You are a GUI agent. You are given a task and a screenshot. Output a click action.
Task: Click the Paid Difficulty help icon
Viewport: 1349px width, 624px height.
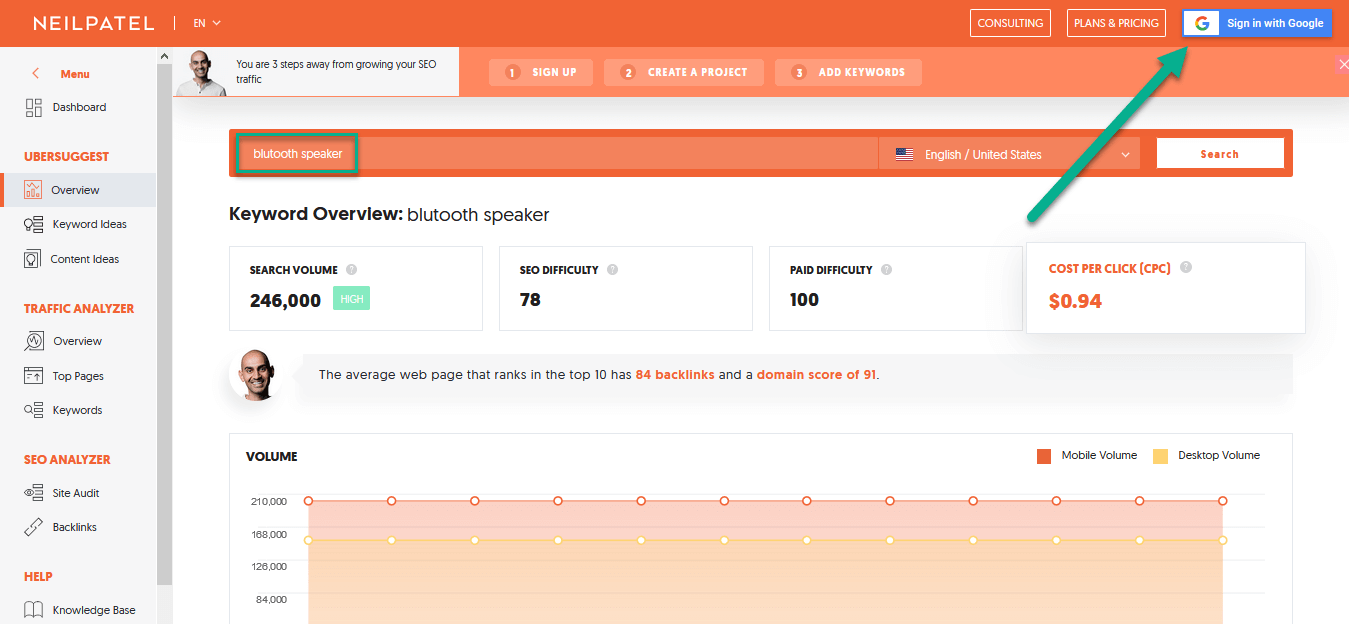(886, 270)
